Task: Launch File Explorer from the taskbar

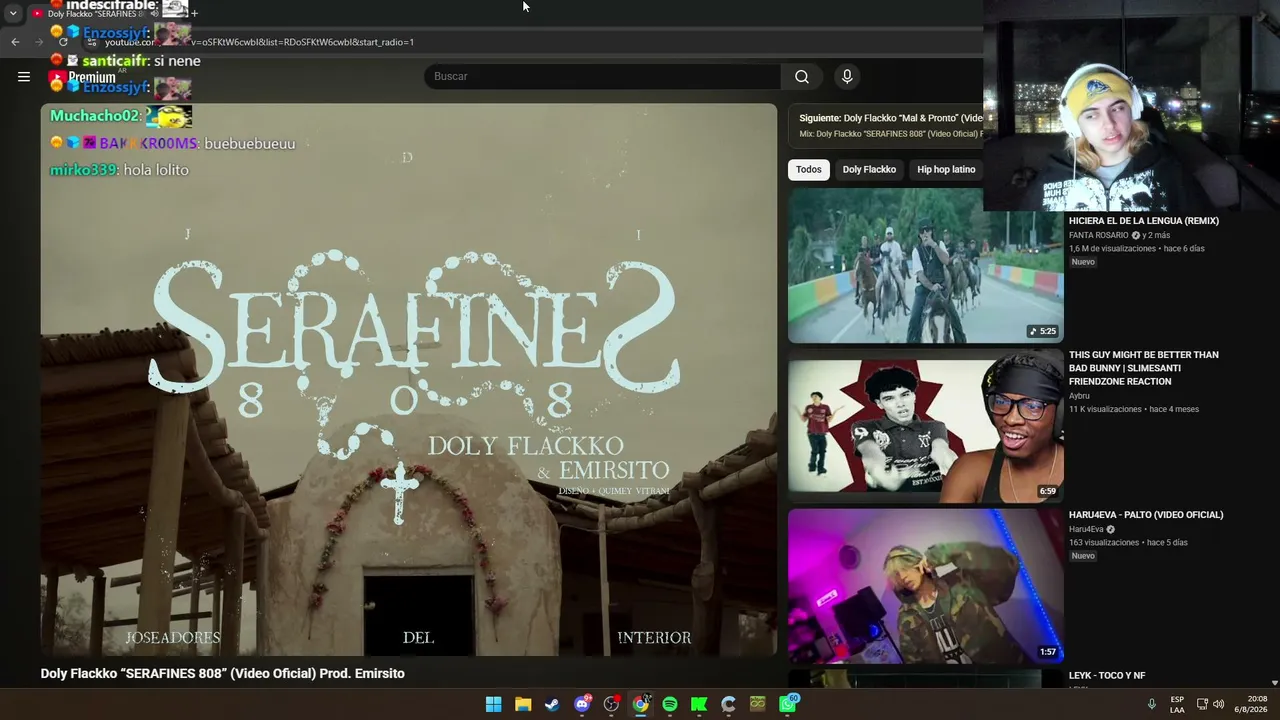Action: (x=523, y=704)
